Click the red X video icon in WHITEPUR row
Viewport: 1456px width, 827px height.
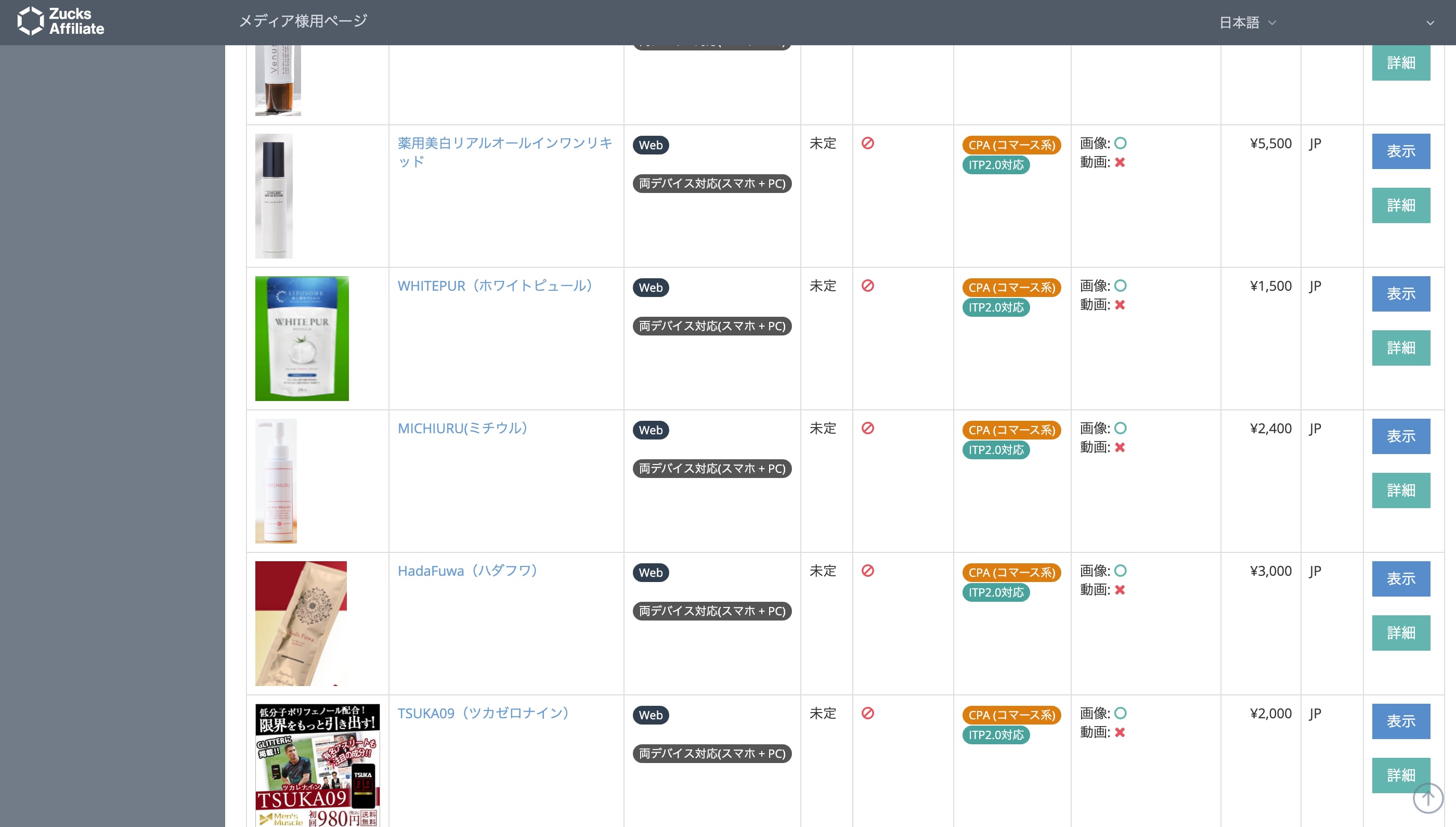tap(1120, 306)
